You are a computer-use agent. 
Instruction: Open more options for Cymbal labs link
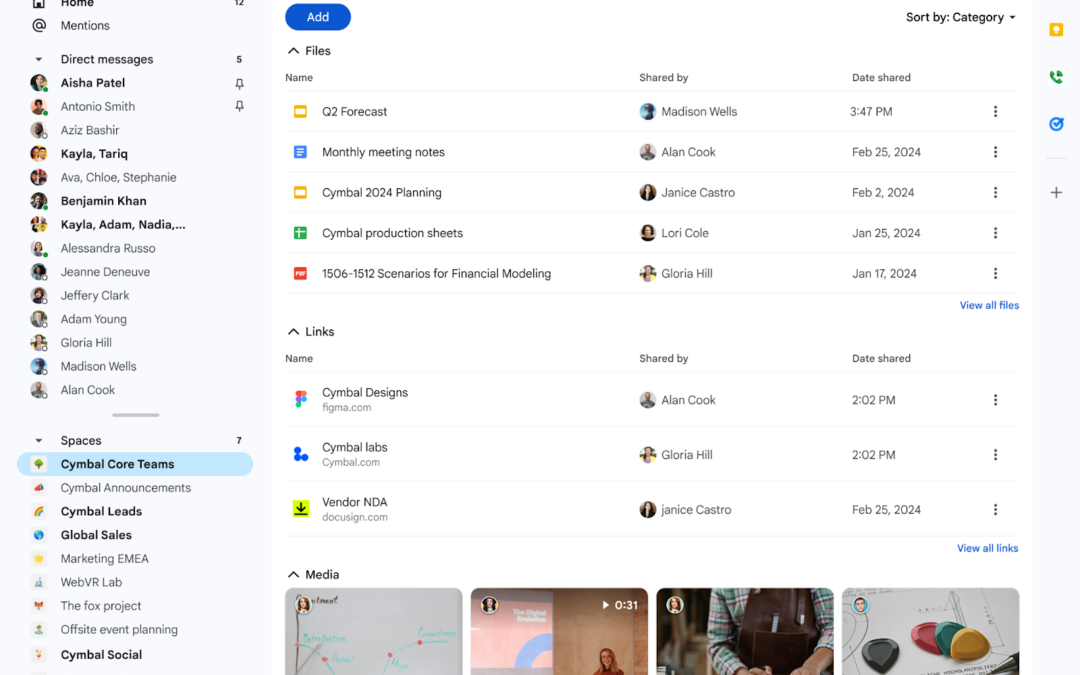click(995, 455)
